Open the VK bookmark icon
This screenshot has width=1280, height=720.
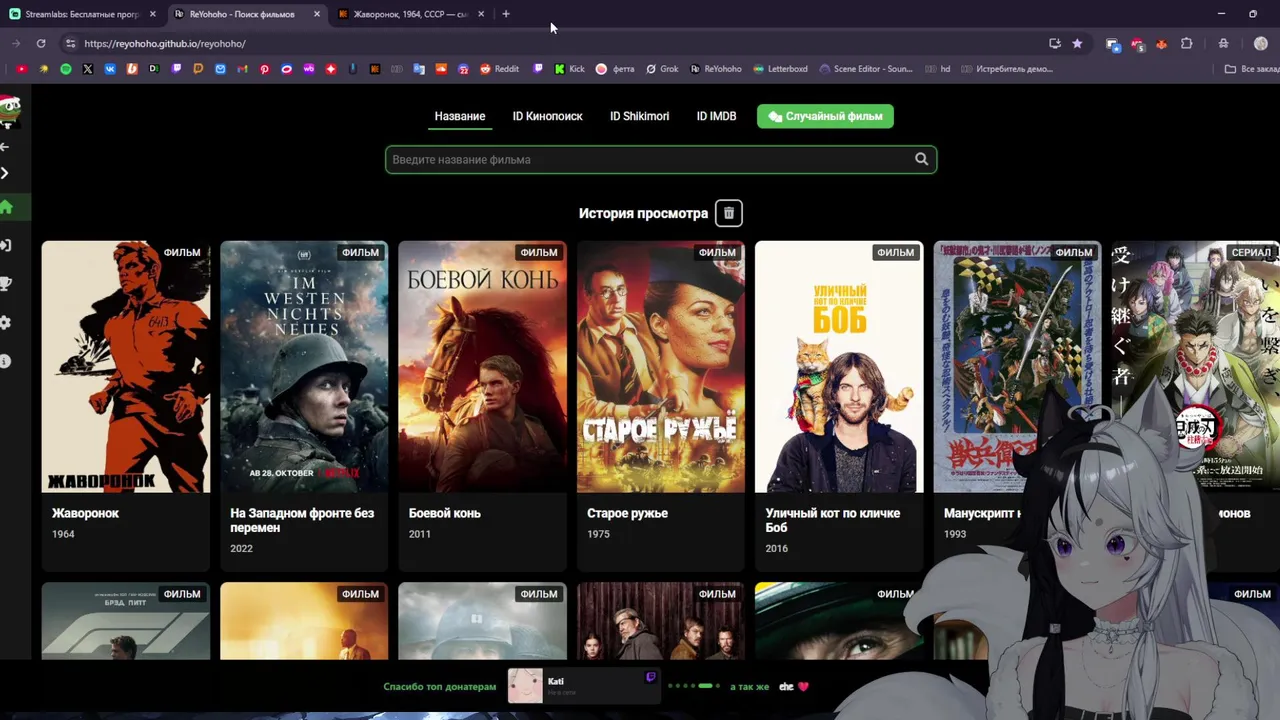(110, 69)
